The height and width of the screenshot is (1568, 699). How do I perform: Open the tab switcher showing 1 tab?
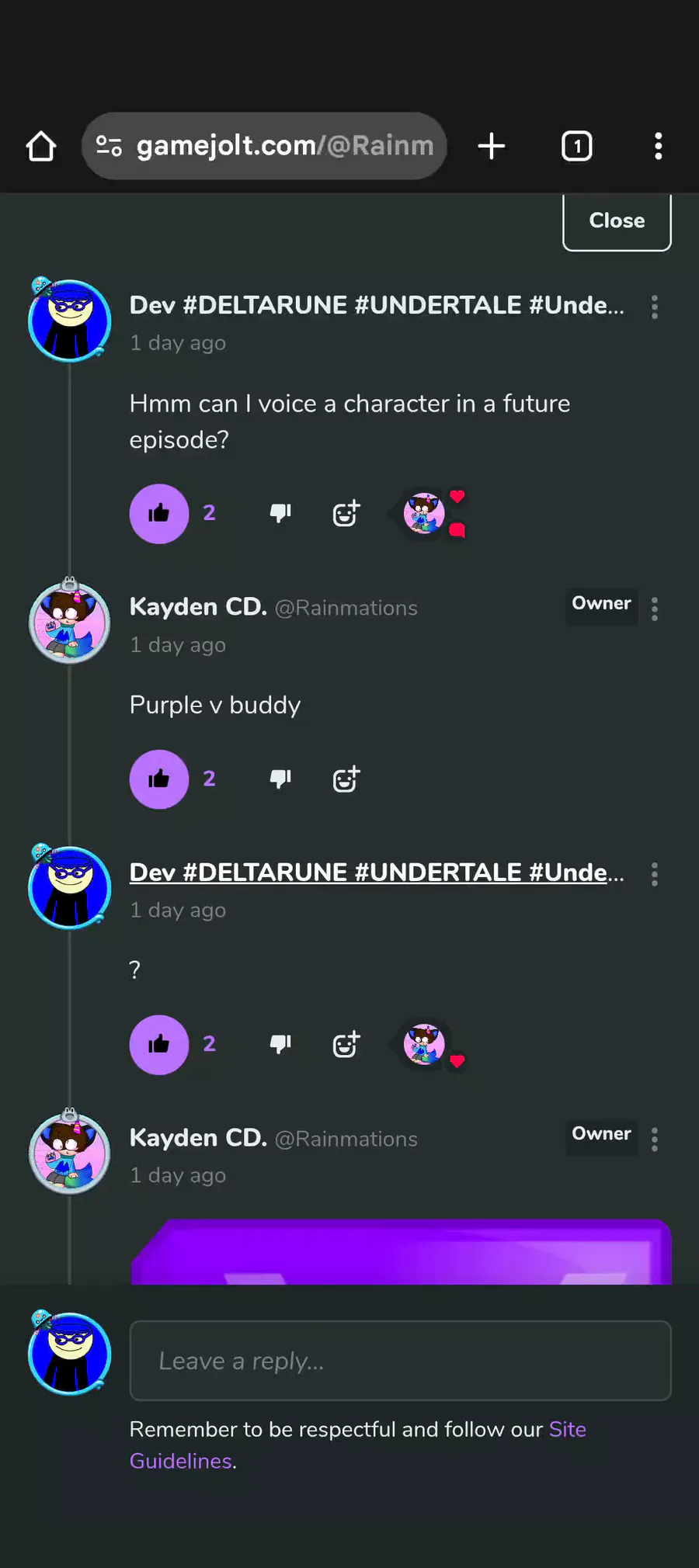[x=576, y=146]
